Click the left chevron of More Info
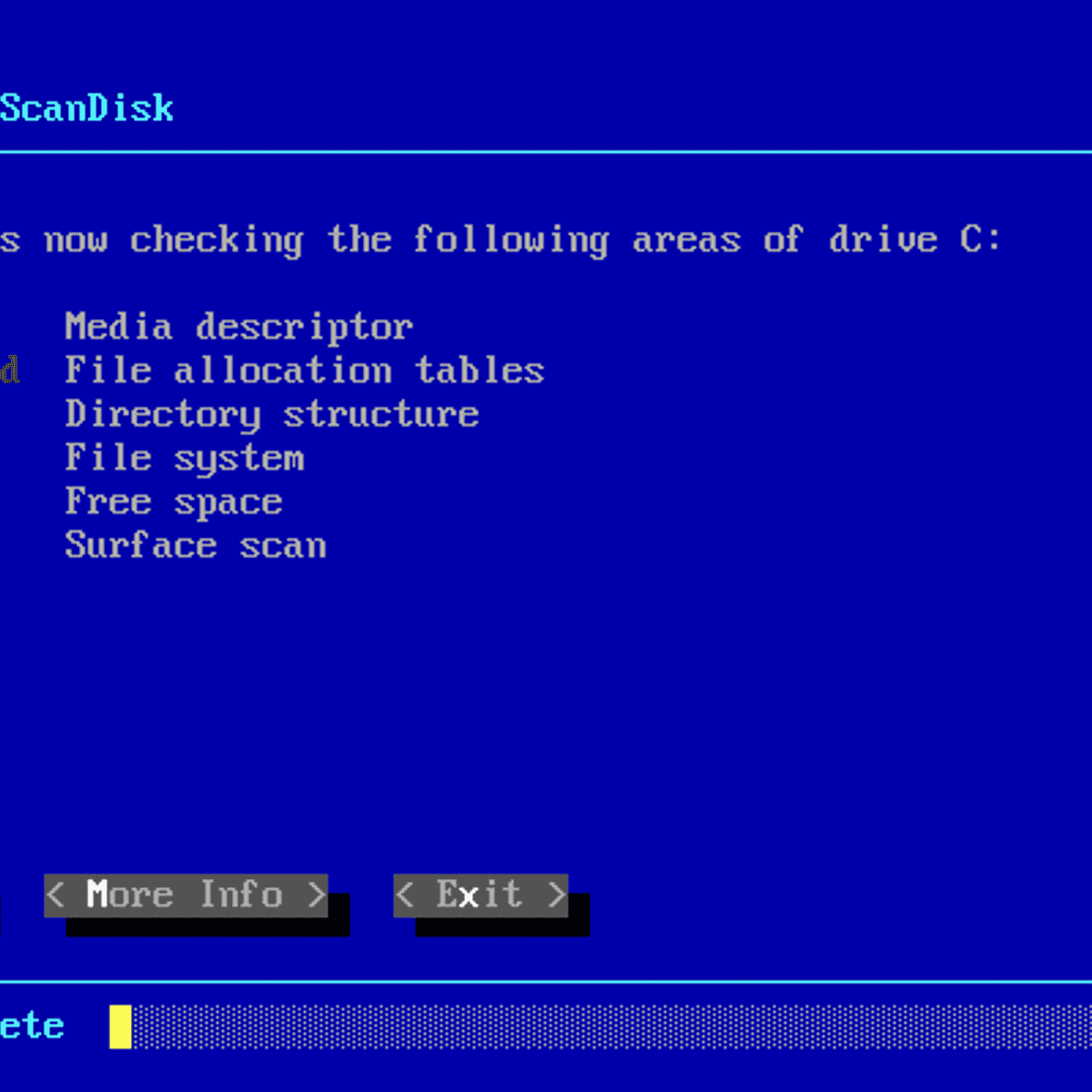The height and width of the screenshot is (1092, 1092). tap(56, 895)
